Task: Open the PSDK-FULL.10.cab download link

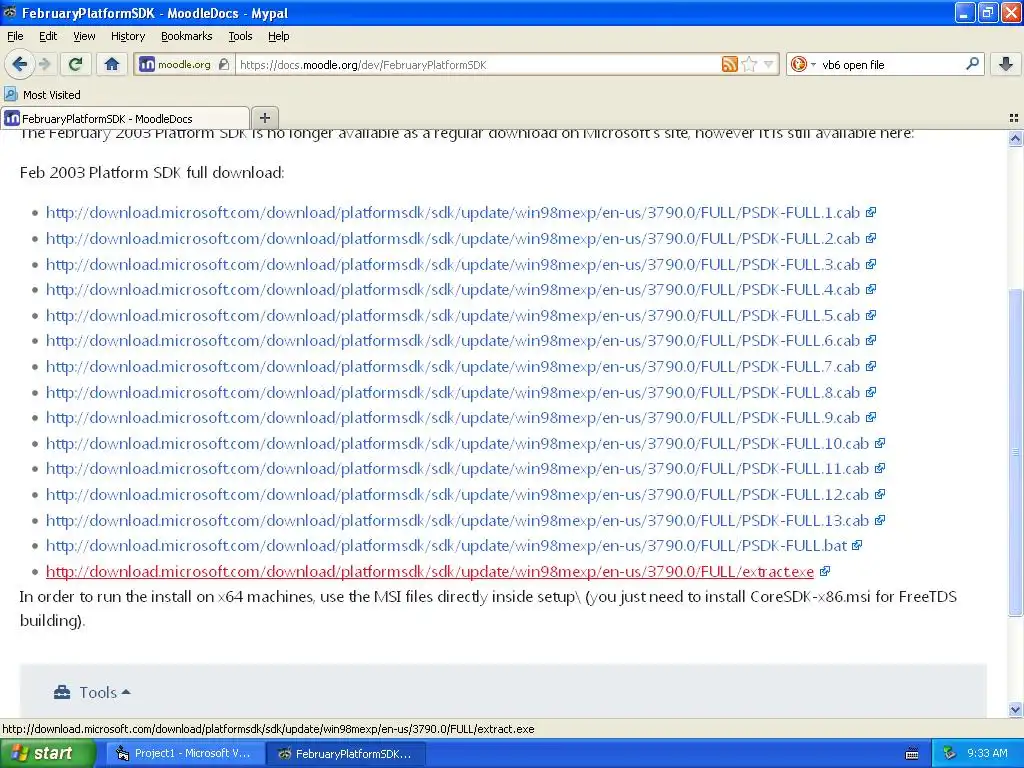Action: (x=457, y=444)
